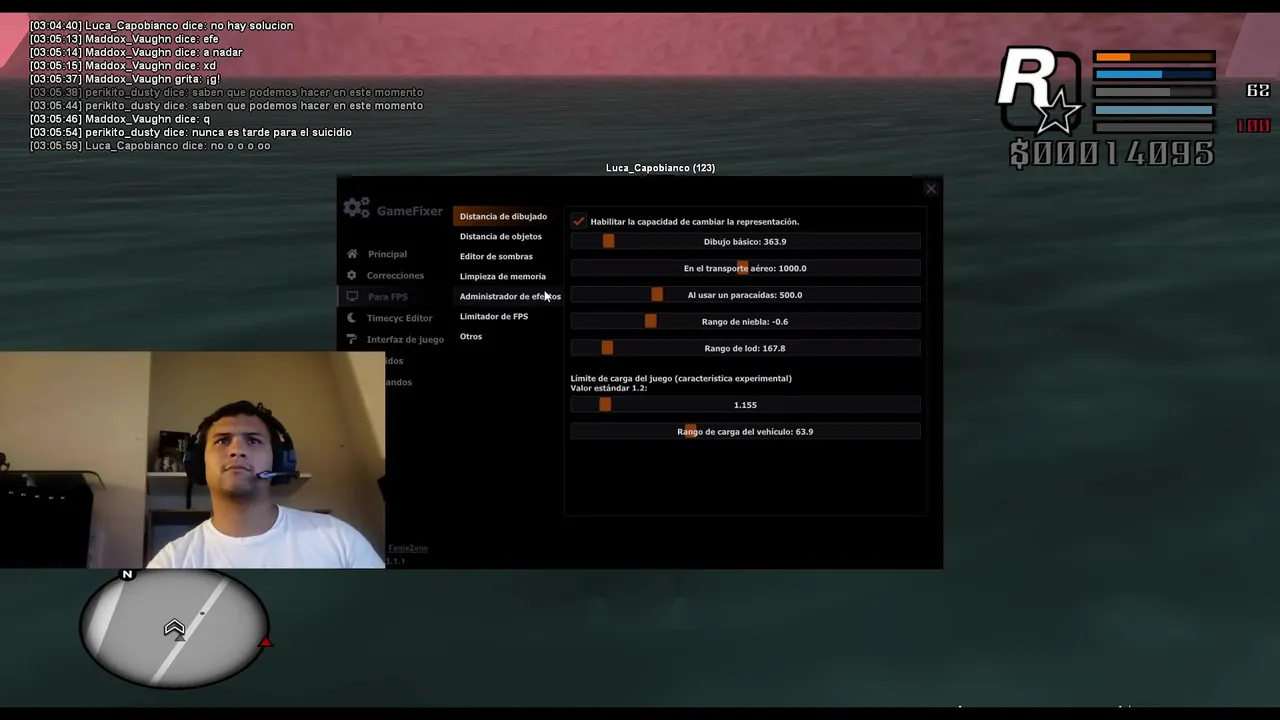The height and width of the screenshot is (720, 1280).
Task: Switch to Editor de sombras tab
Action: [x=496, y=256]
